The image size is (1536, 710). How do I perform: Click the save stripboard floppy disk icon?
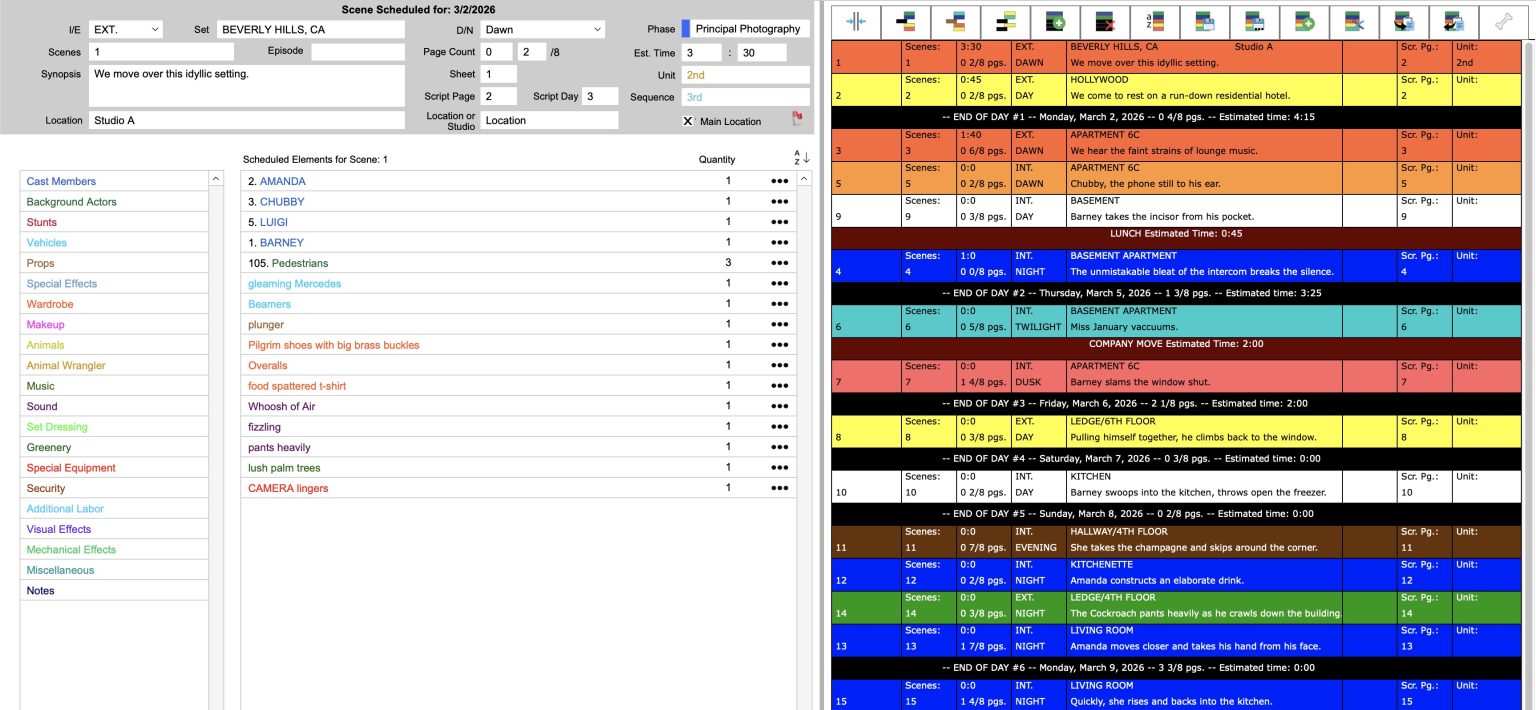click(1205, 20)
